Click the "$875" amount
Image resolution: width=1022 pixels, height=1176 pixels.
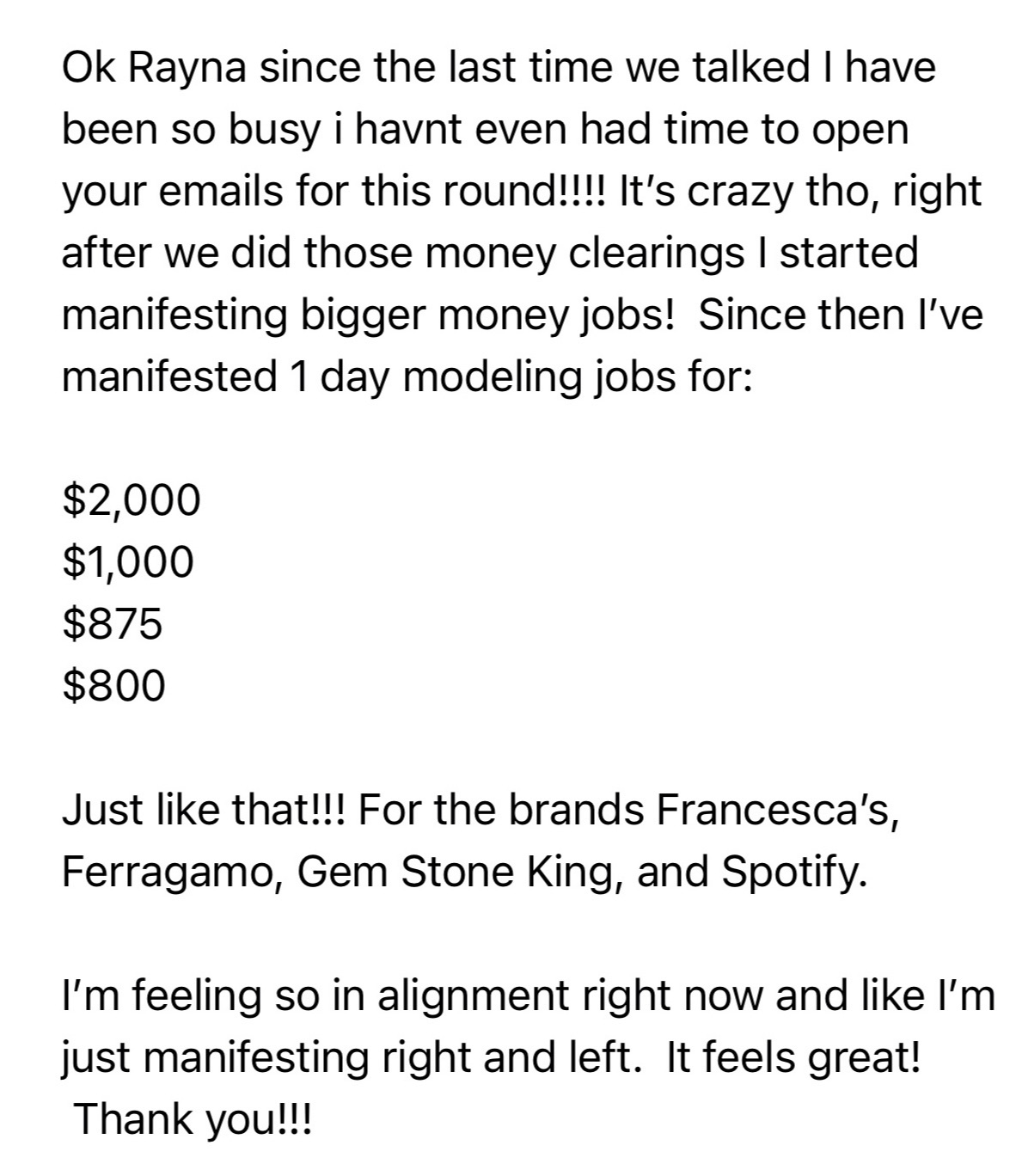pyautogui.click(x=113, y=623)
